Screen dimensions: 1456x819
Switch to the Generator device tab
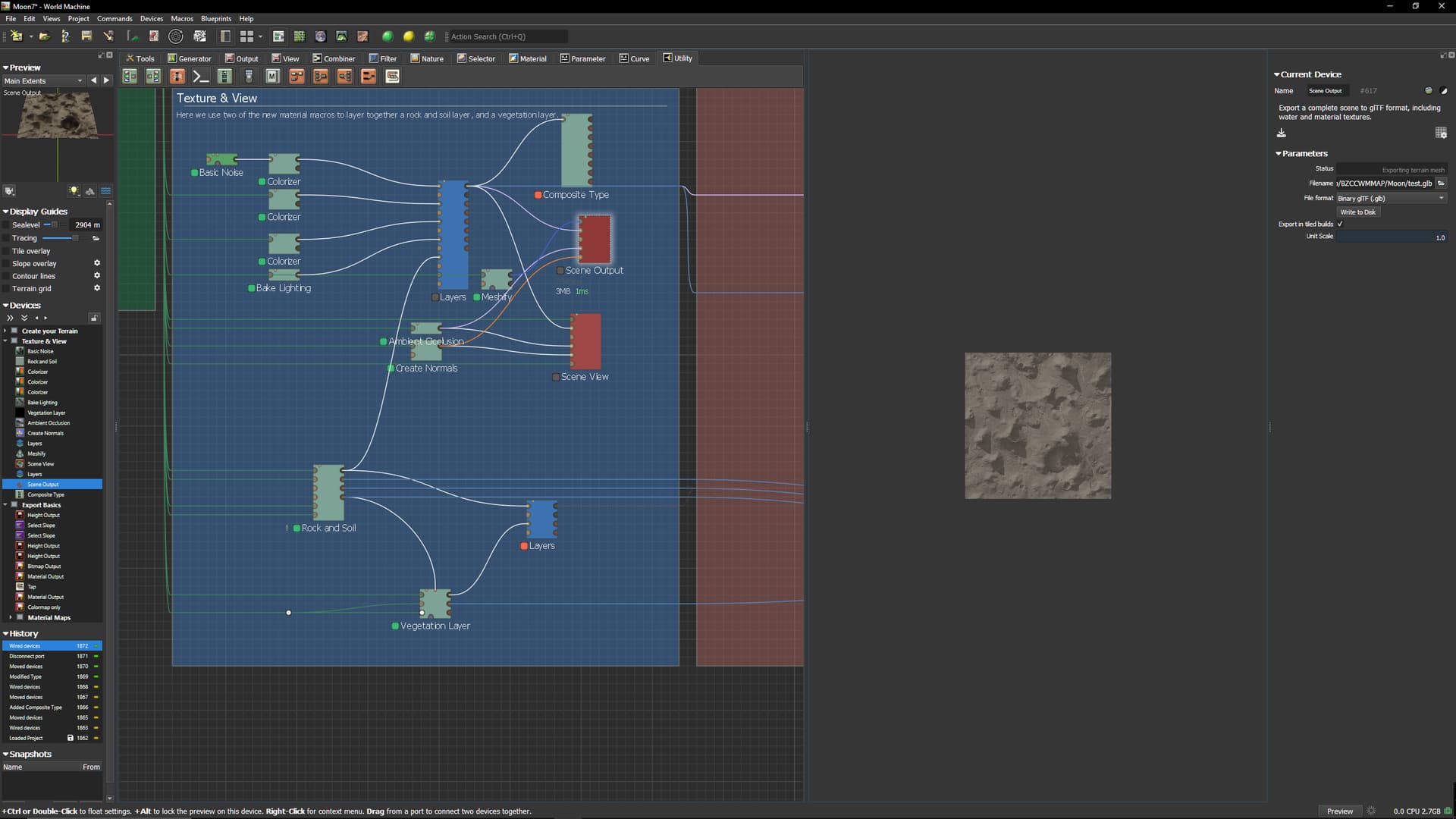tap(190, 58)
